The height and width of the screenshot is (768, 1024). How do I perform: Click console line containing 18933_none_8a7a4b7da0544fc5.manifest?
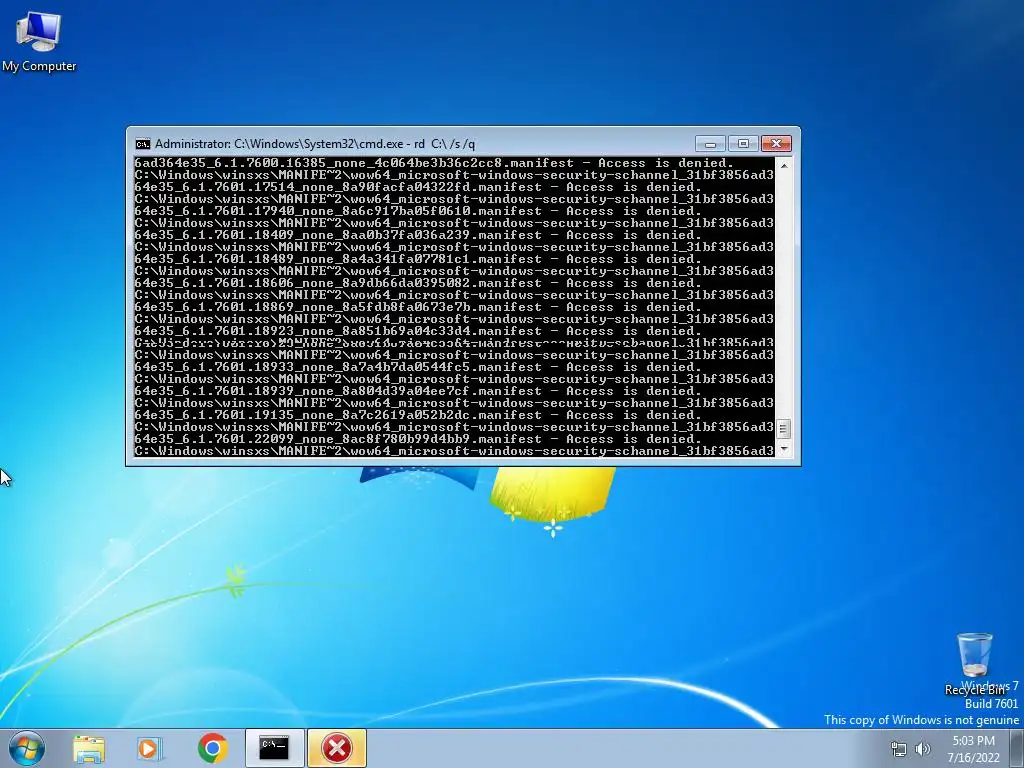point(418,368)
